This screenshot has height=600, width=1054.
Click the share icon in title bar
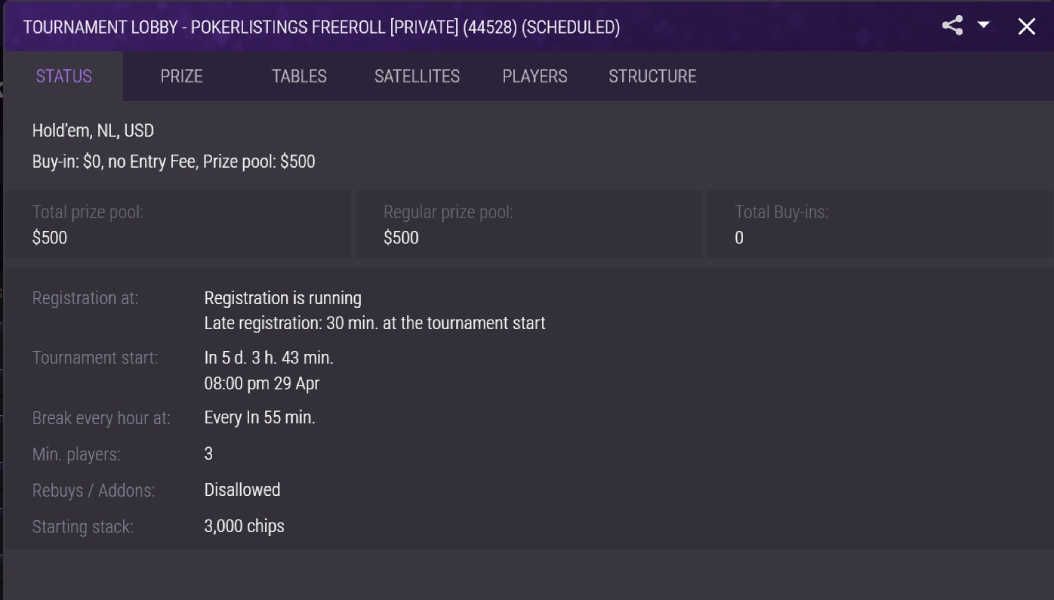click(x=952, y=26)
